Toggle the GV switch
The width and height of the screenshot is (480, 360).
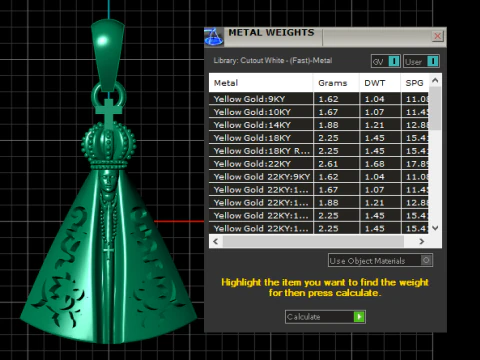tap(386, 61)
